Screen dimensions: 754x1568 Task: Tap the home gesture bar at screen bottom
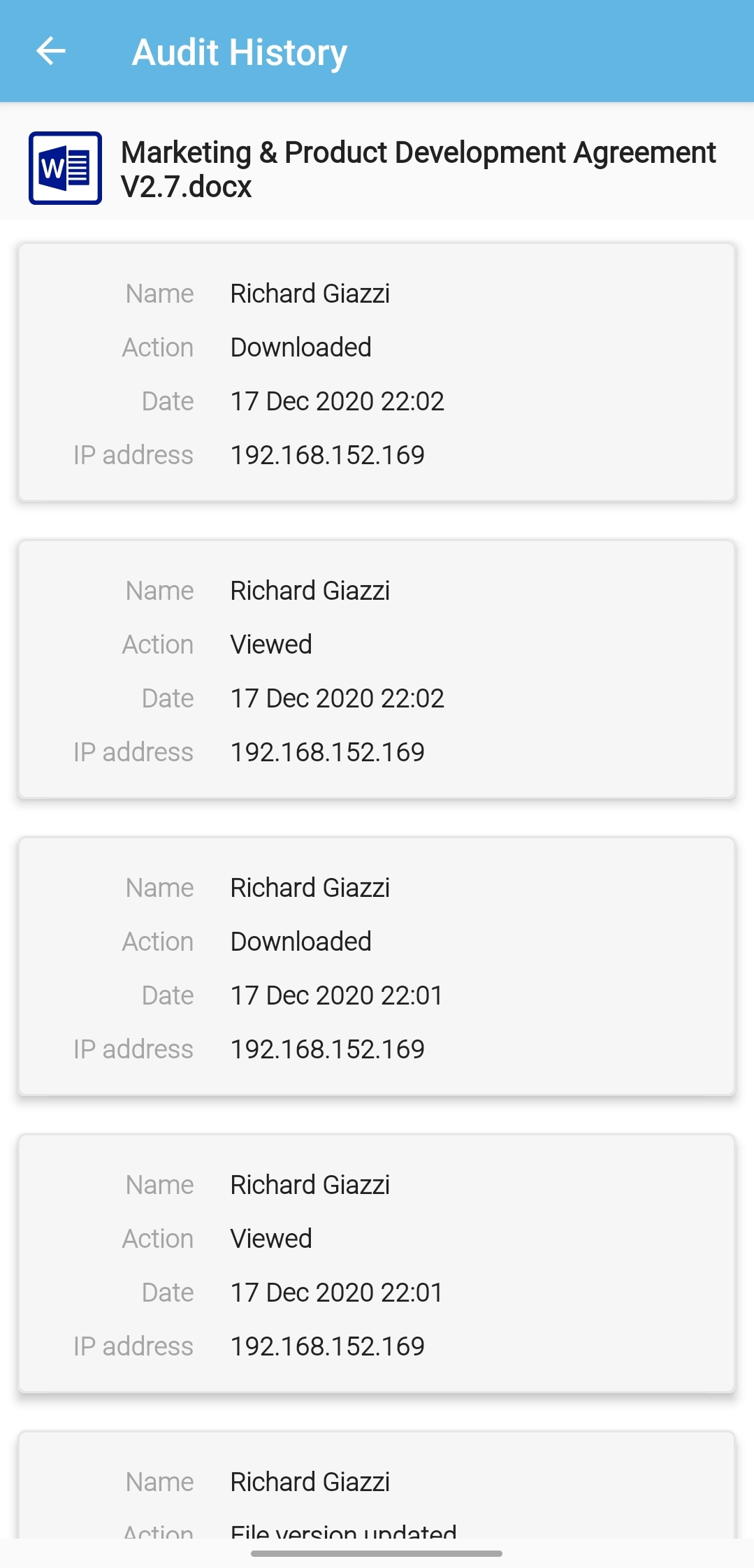coord(377,1553)
